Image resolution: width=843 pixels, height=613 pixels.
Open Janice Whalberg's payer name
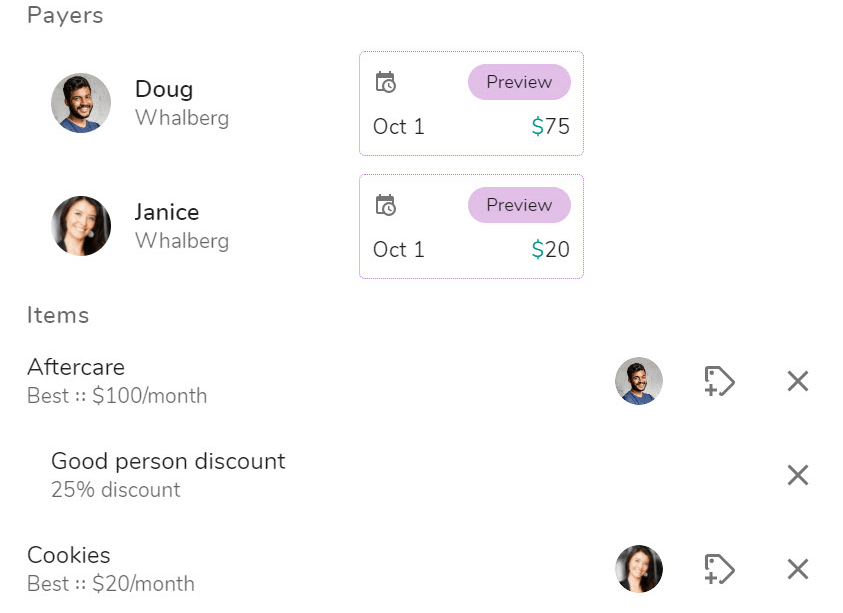point(167,213)
